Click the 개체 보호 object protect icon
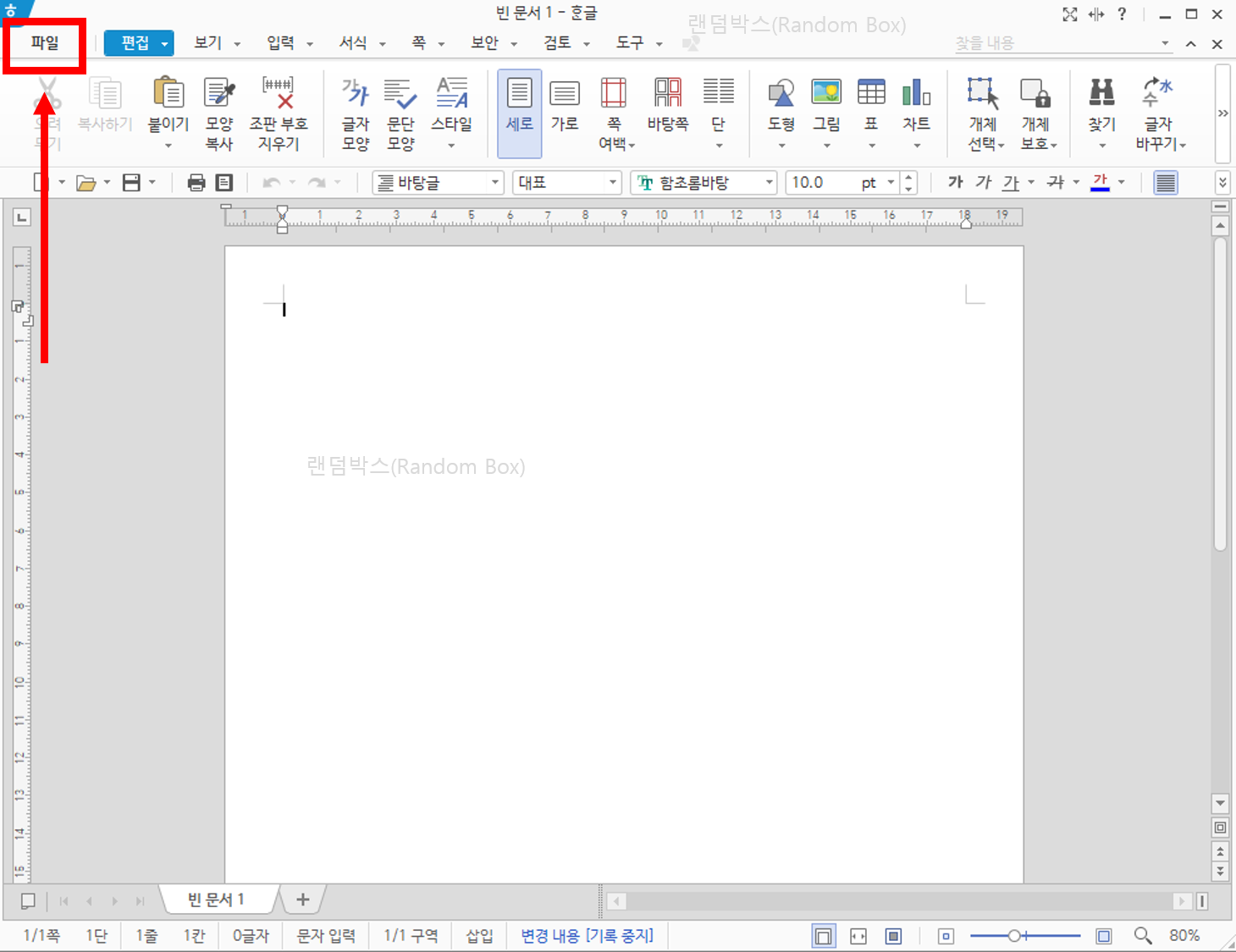Viewport: 1236px width, 952px height. (1035, 93)
